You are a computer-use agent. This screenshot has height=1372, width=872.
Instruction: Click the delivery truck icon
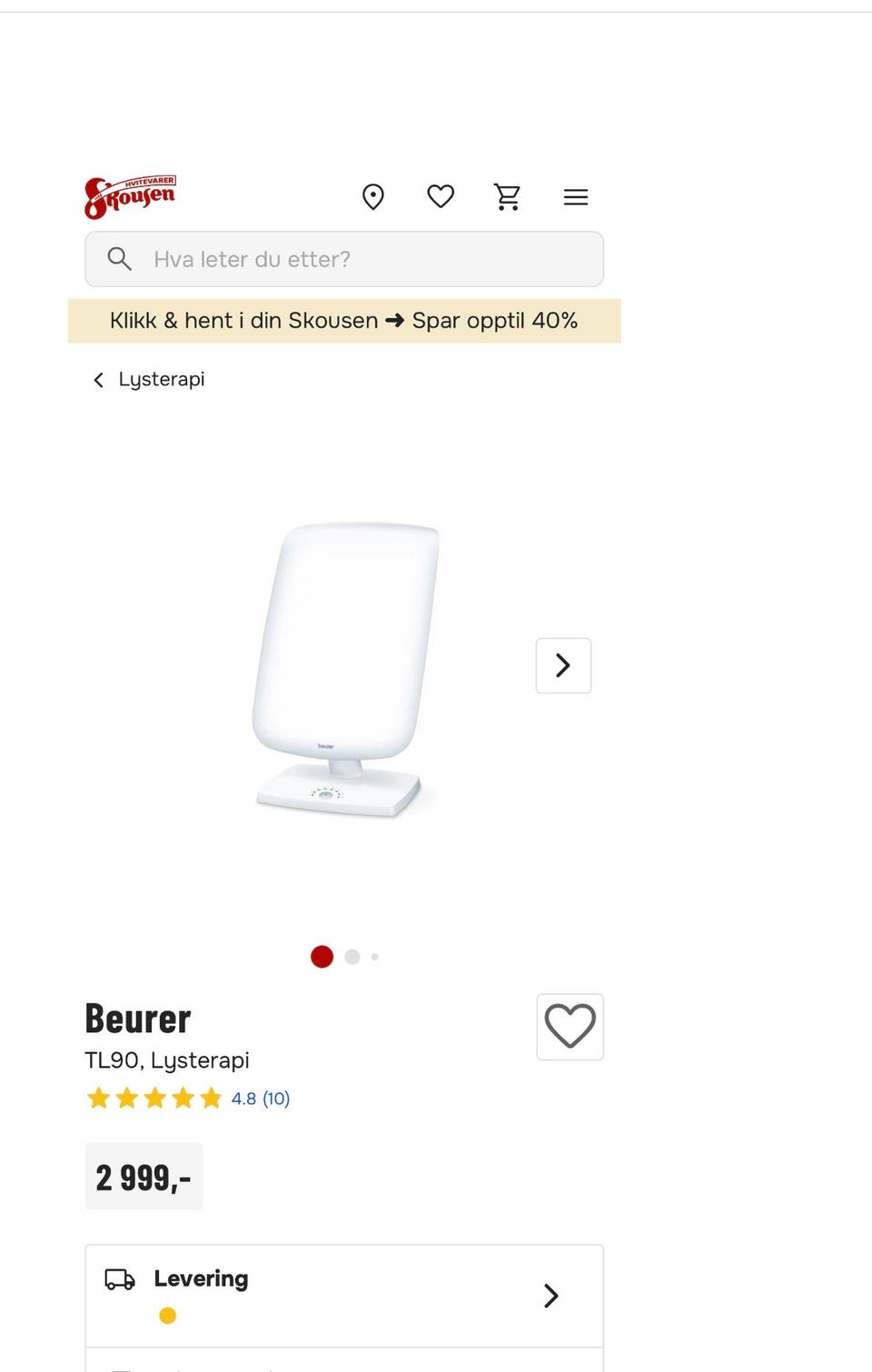(x=120, y=1279)
